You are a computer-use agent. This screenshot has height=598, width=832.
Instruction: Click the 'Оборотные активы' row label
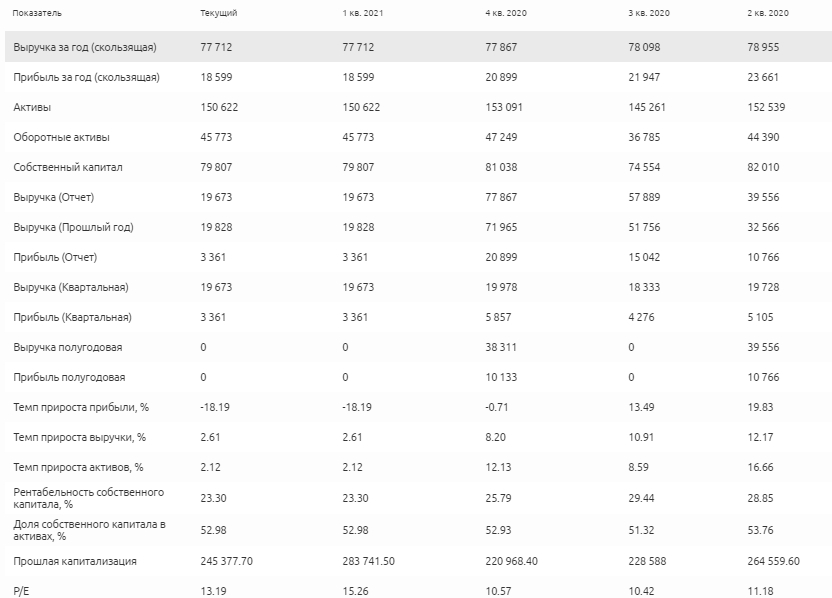pyautogui.click(x=57, y=137)
